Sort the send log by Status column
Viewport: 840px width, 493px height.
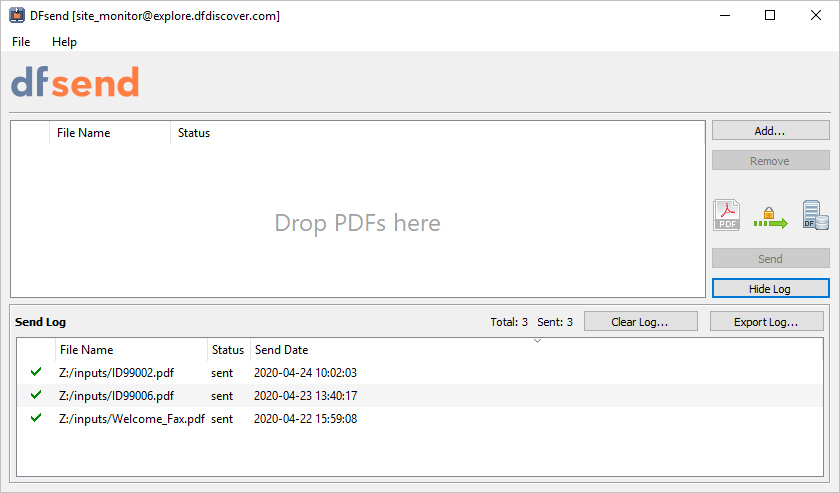(x=228, y=350)
